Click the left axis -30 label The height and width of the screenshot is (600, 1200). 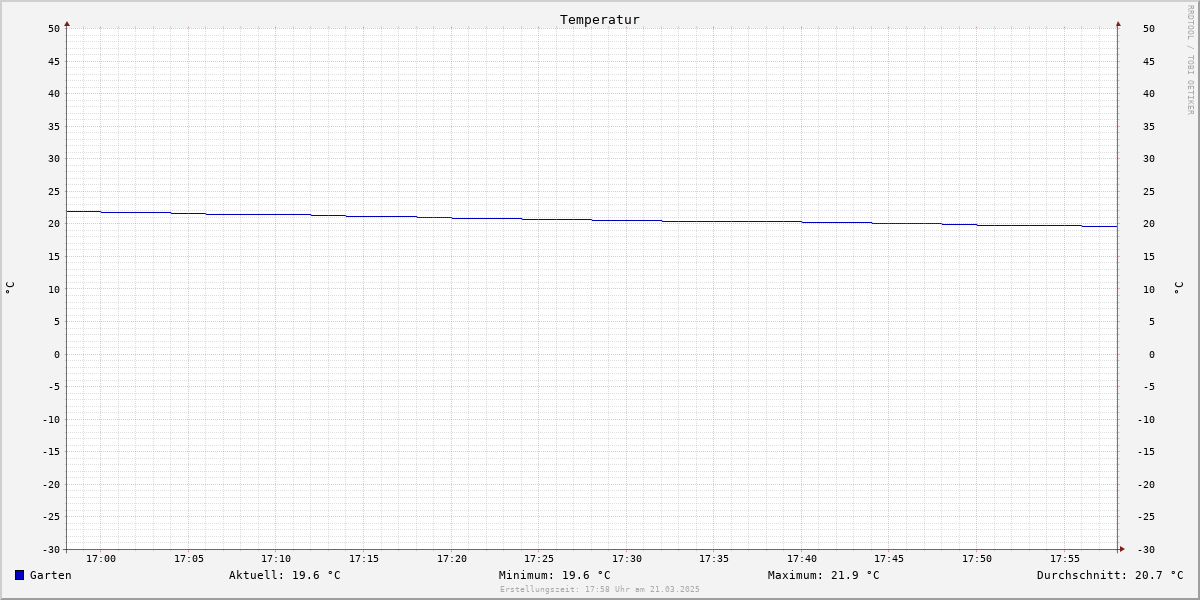pos(51,549)
